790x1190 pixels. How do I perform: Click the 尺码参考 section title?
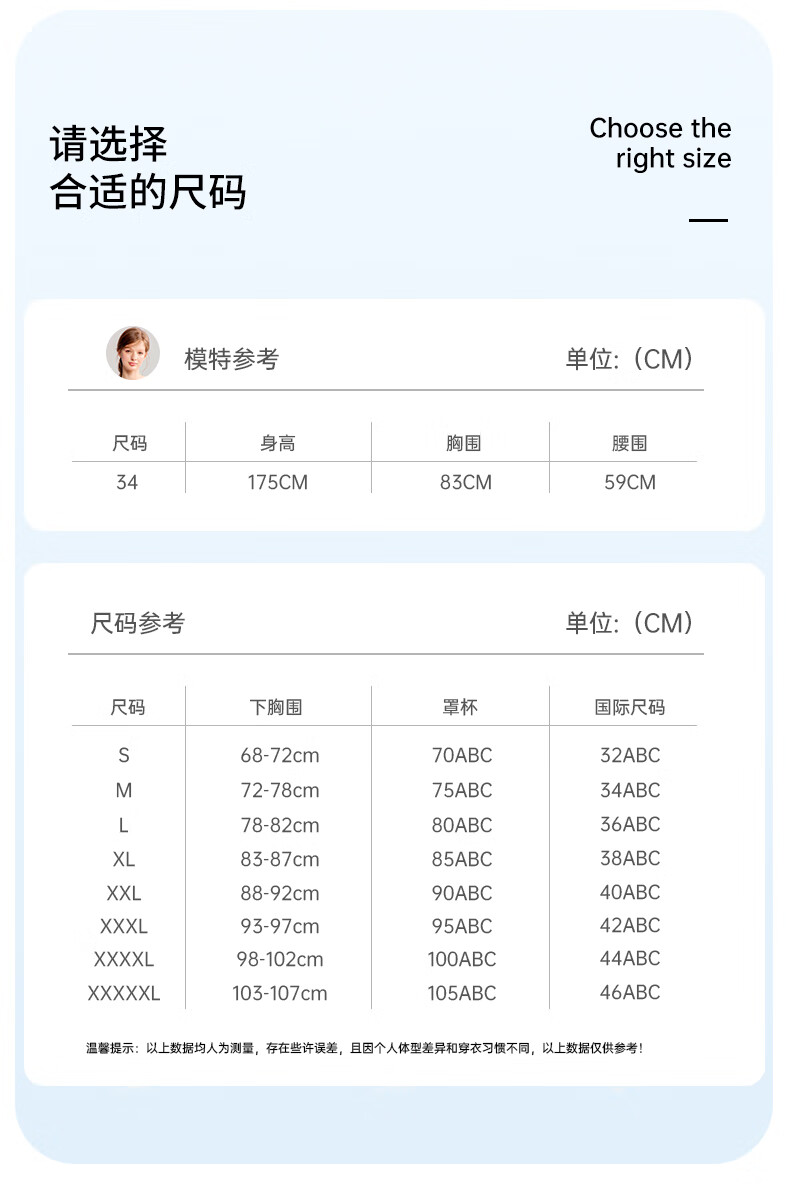pyautogui.click(x=137, y=623)
